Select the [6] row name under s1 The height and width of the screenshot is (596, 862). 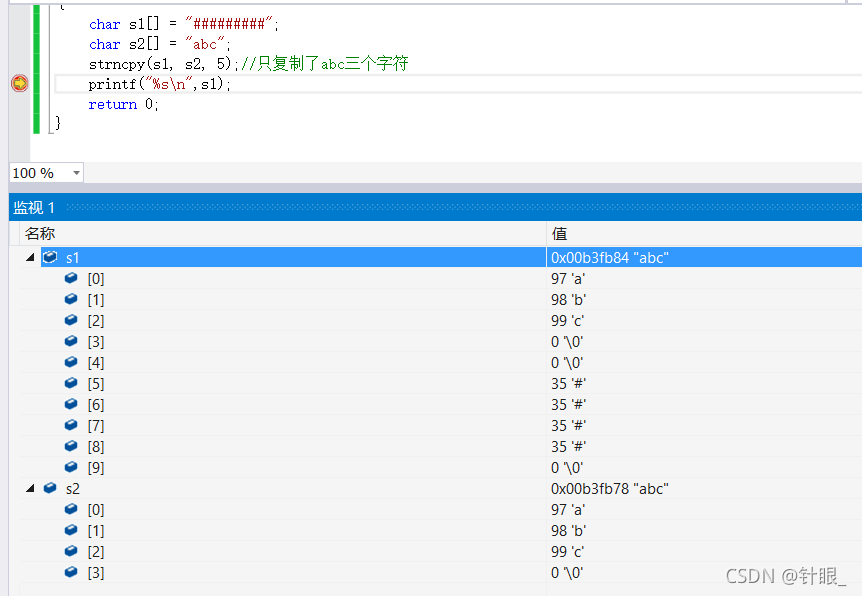pos(96,405)
